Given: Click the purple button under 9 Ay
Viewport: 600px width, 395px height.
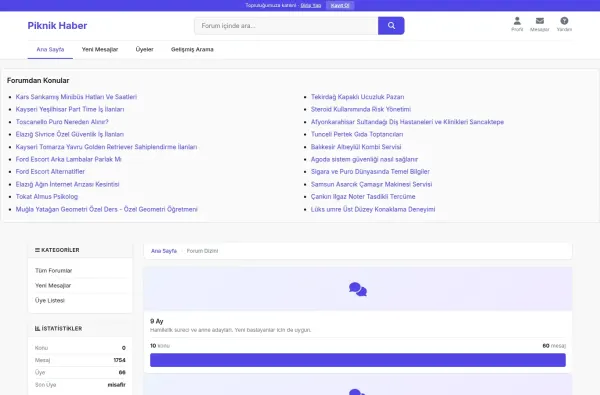Looking at the screenshot, I should (x=358, y=360).
